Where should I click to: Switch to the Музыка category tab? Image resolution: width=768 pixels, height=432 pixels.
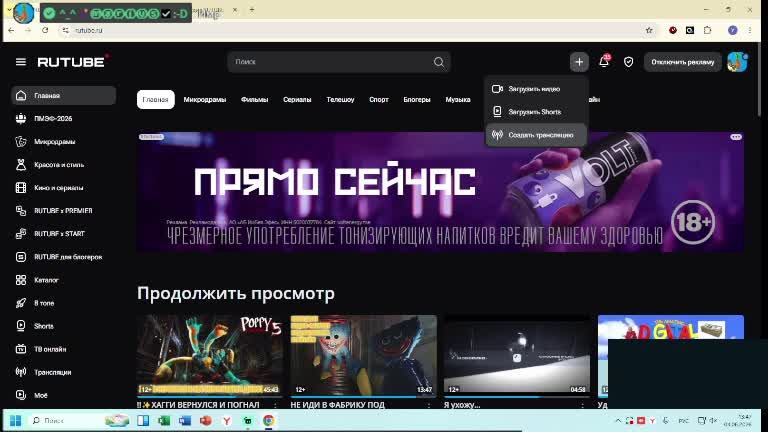coord(458,99)
